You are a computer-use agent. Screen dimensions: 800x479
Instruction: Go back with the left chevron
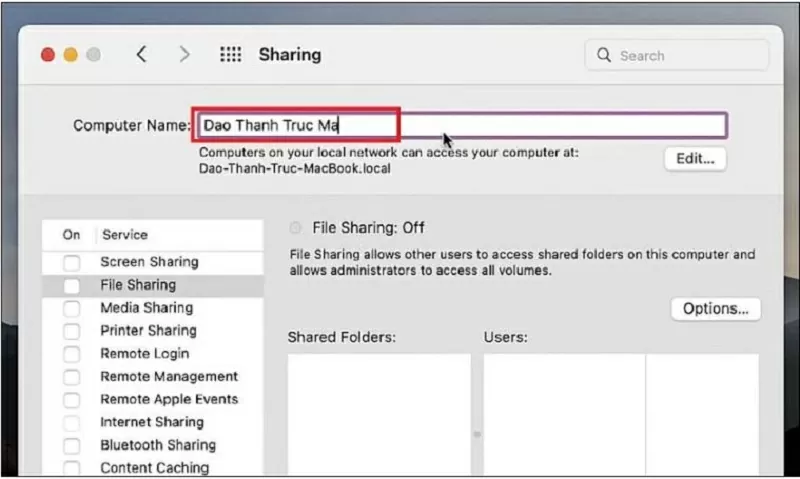pyautogui.click(x=142, y=54)
